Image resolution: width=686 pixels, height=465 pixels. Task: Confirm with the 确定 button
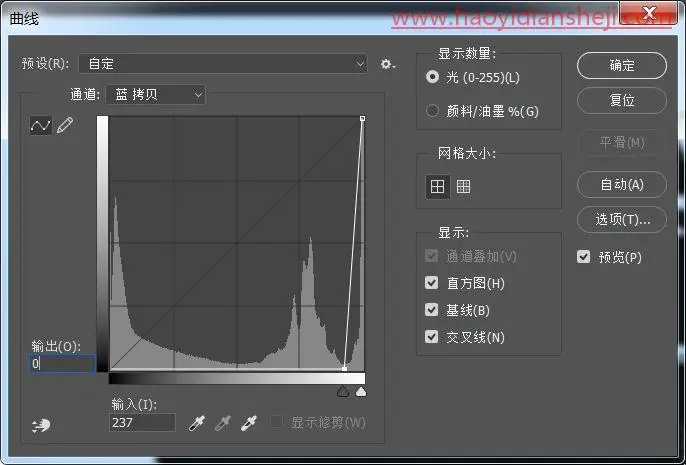coord(622,66)
